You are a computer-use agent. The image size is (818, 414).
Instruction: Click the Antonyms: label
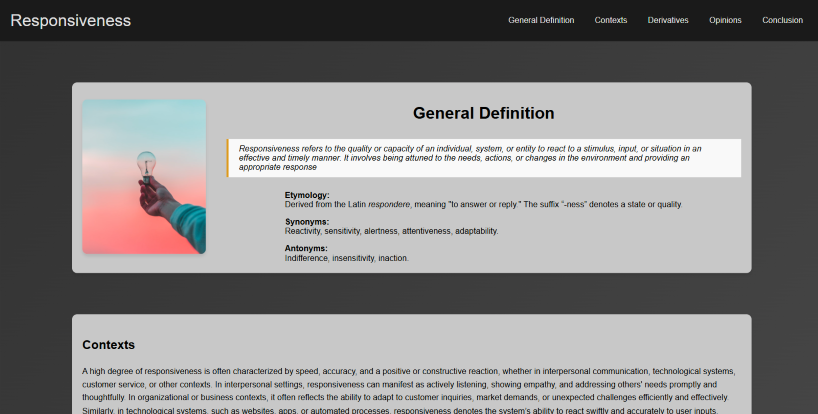306,248
